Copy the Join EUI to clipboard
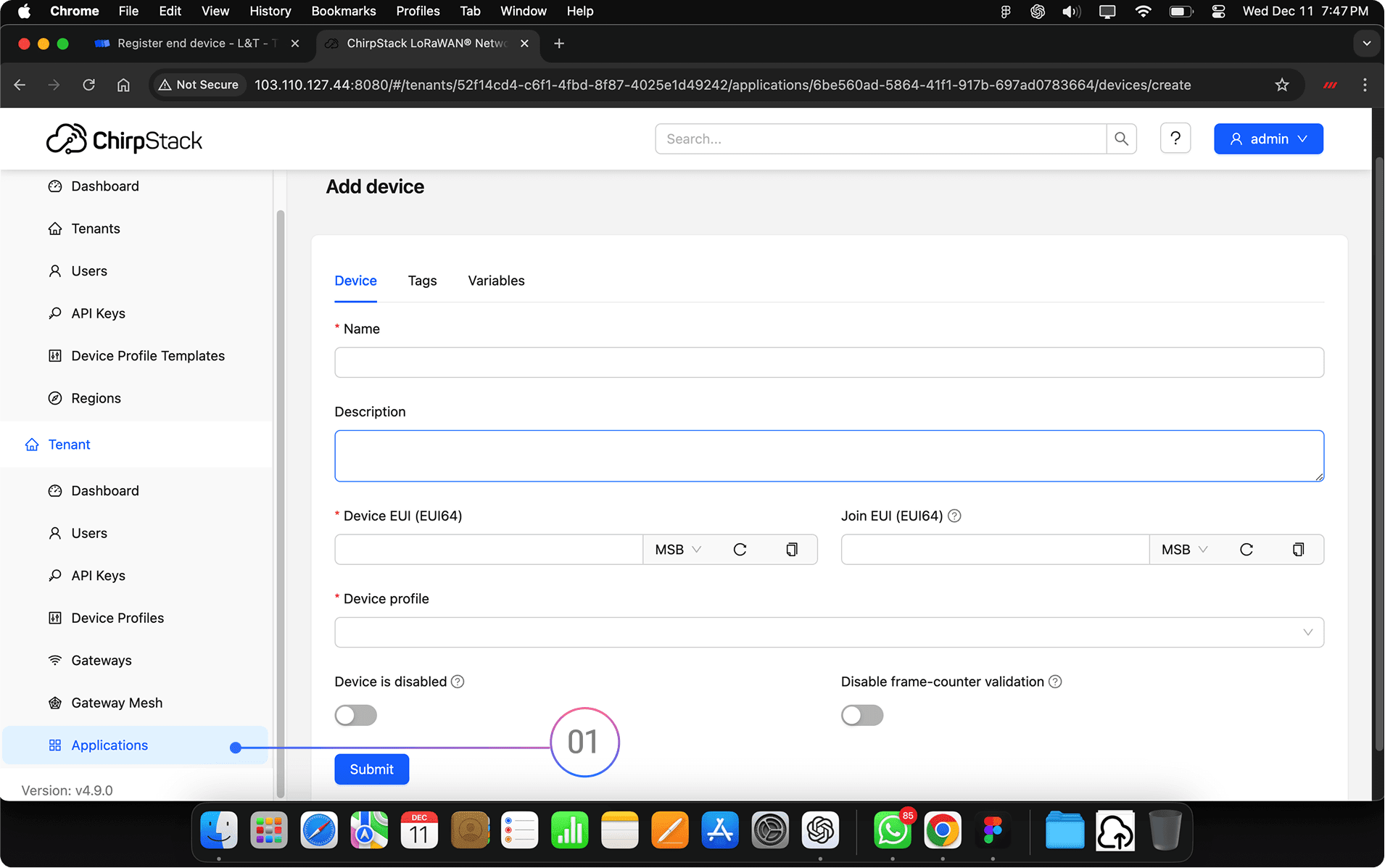The image size is (1385, 868). [1298, 550]
